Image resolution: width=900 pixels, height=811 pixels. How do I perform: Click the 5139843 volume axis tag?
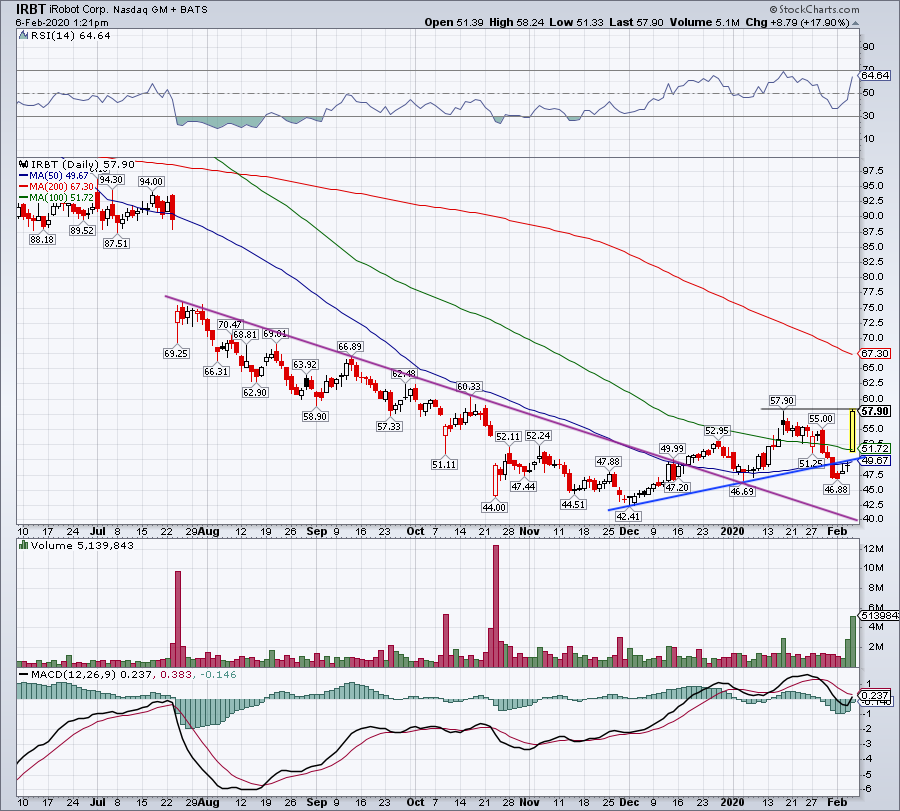[878, 615]
